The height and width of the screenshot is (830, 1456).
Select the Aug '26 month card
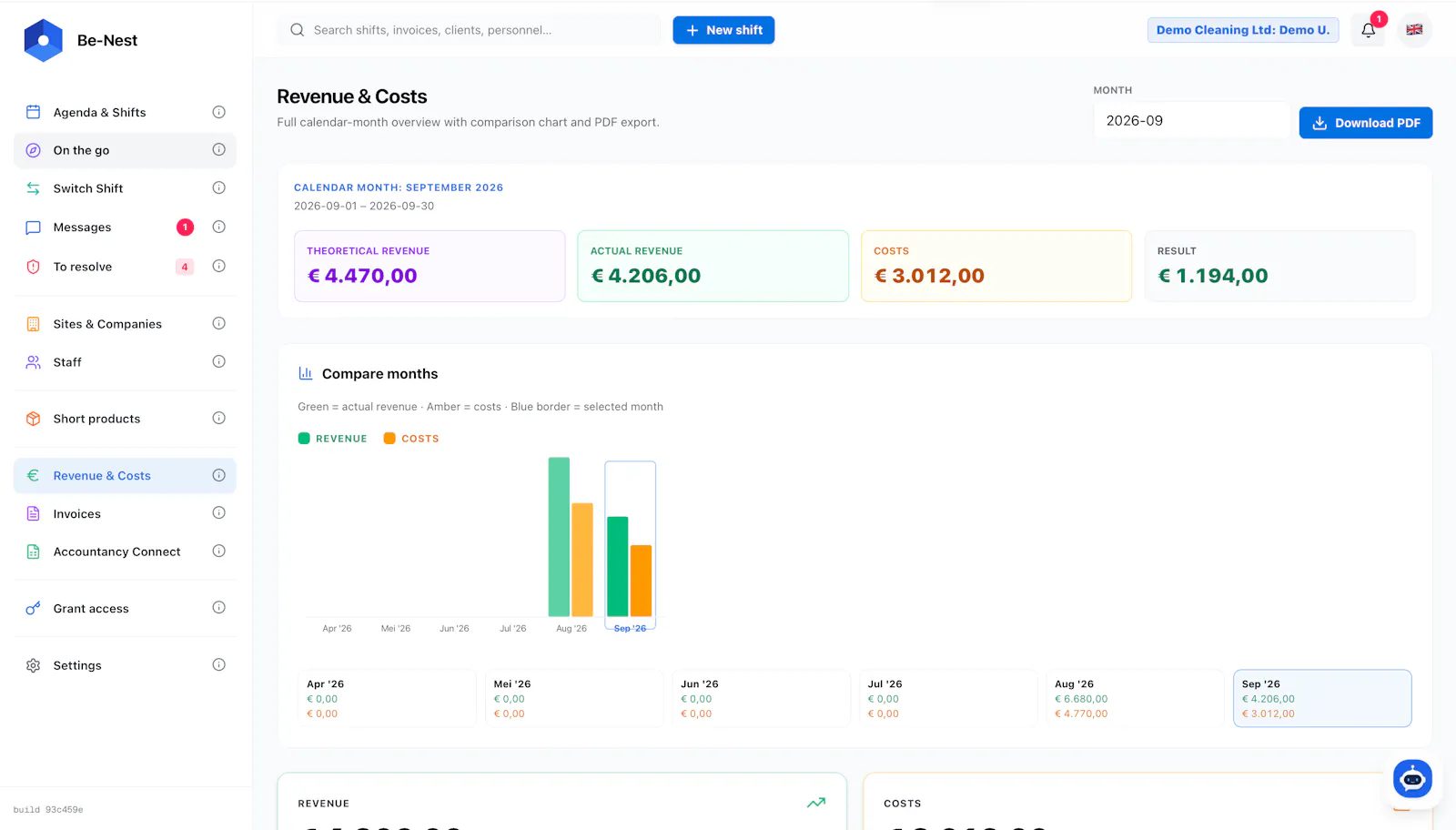[1135, 698]
